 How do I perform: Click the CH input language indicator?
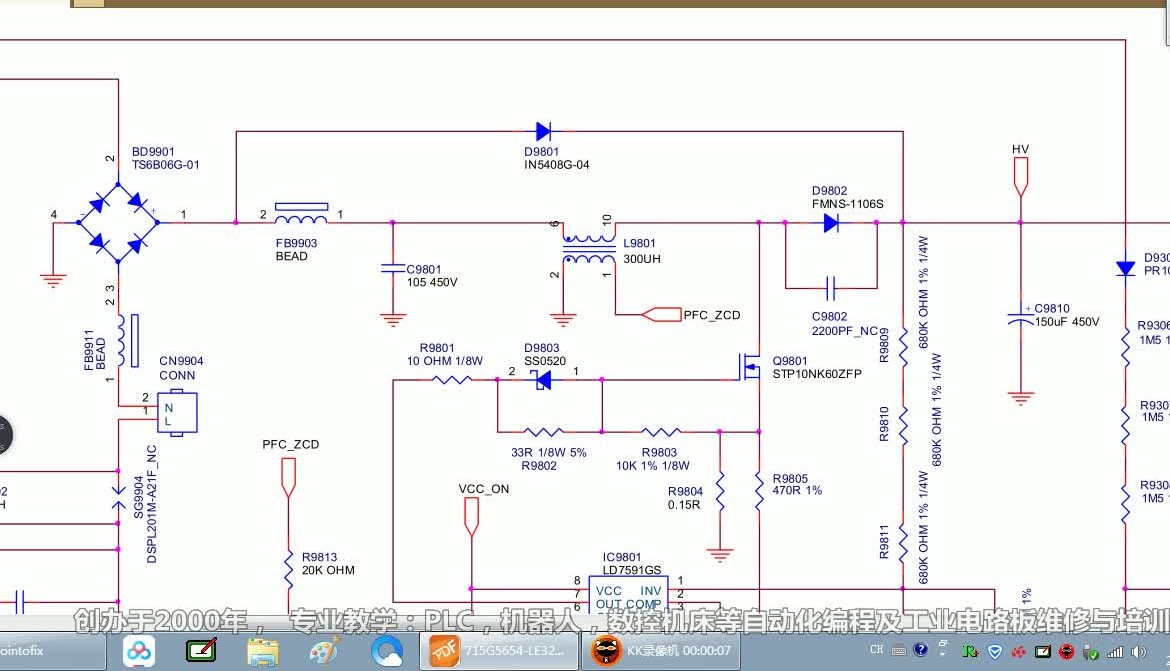click(x=876, y=650)
